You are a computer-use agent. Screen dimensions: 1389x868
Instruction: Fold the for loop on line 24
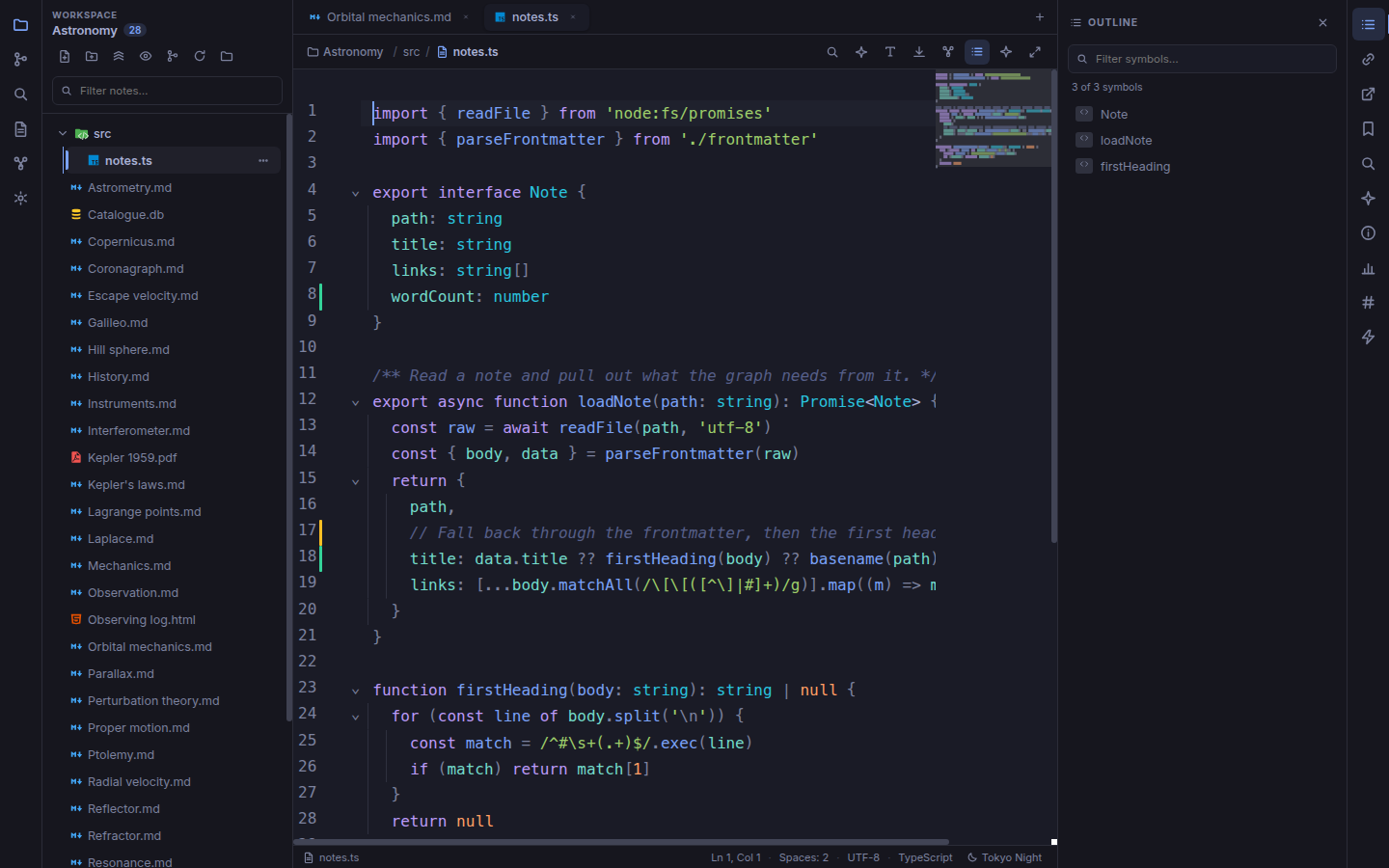[355, 717]
